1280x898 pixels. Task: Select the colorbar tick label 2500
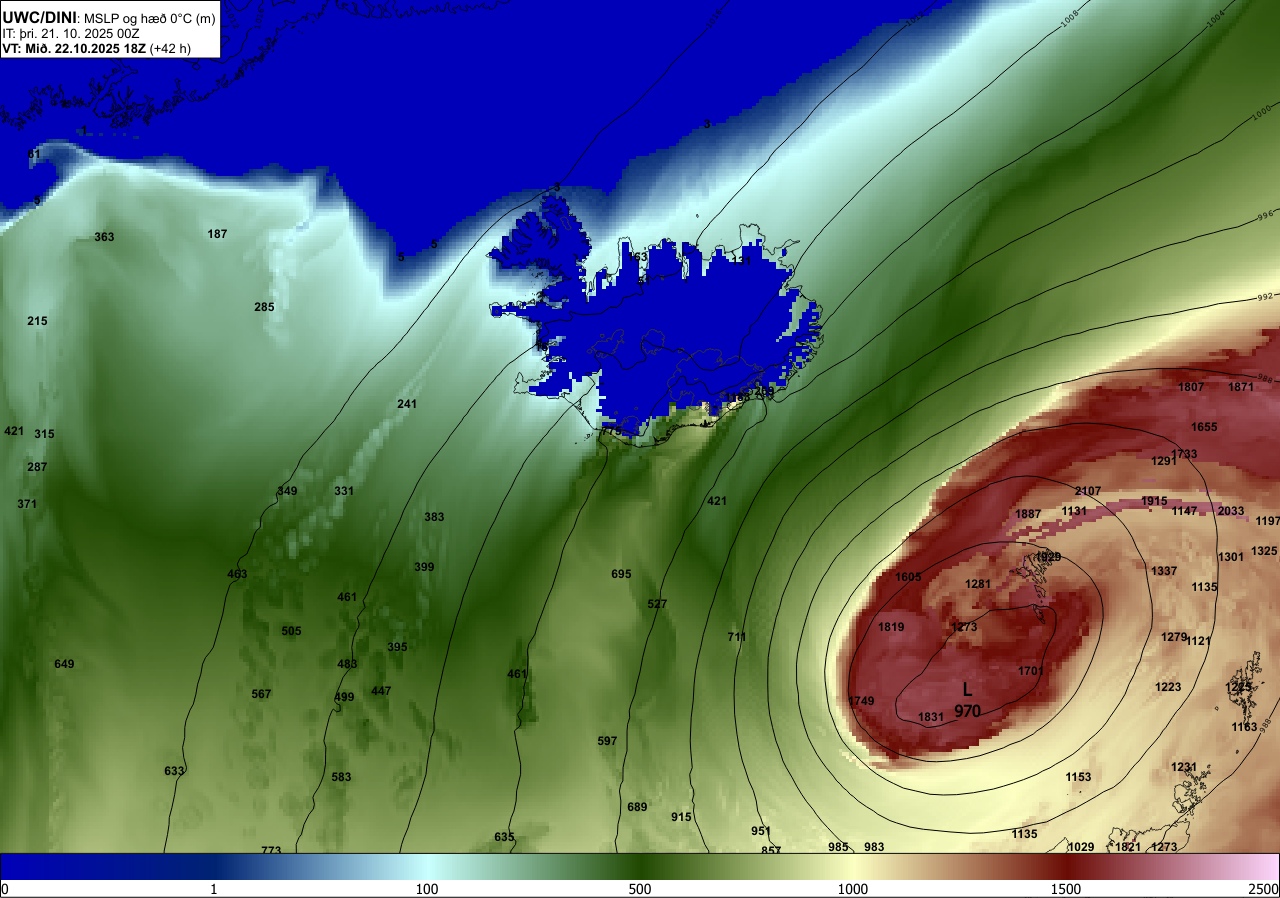pos(1265,889)
